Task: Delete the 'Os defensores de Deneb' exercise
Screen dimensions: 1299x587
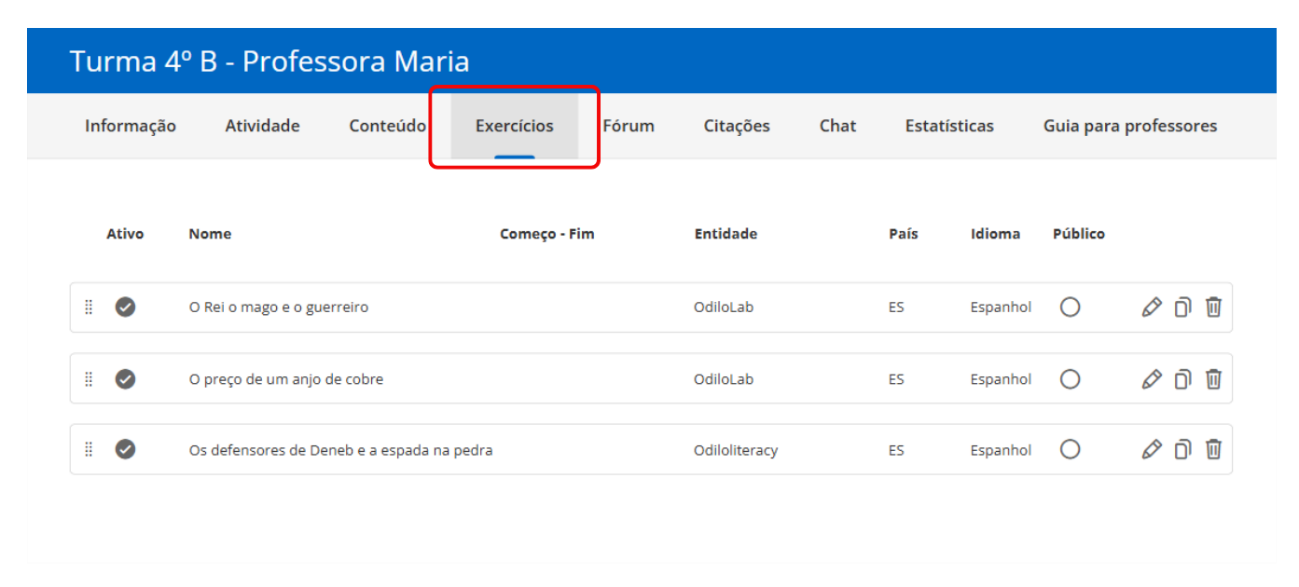Action: tap(1213, 450)
